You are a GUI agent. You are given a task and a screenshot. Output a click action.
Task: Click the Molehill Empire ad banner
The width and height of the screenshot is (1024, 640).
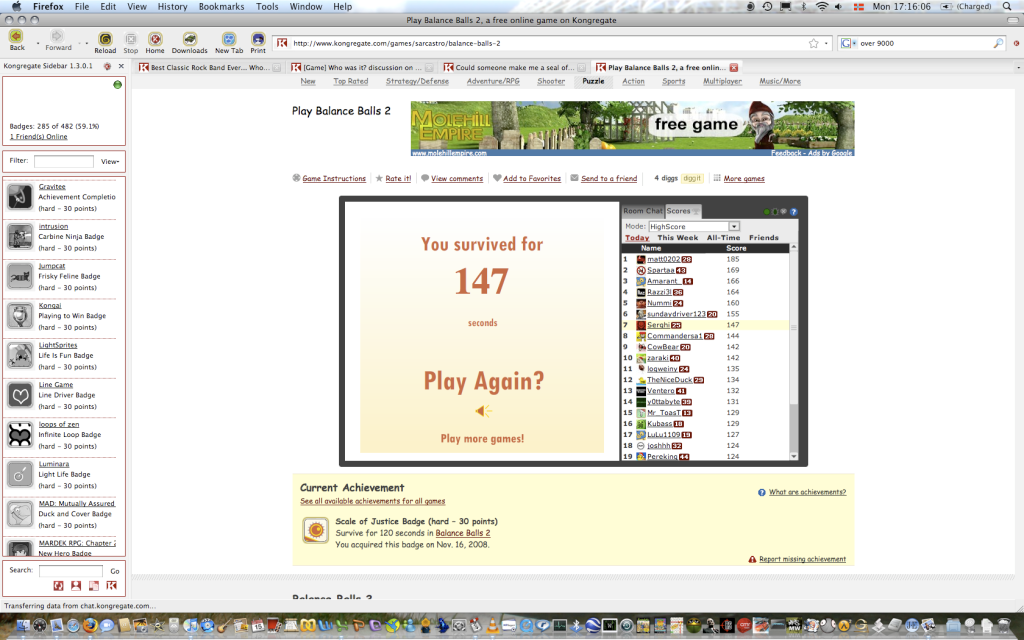tap(632, 129)
